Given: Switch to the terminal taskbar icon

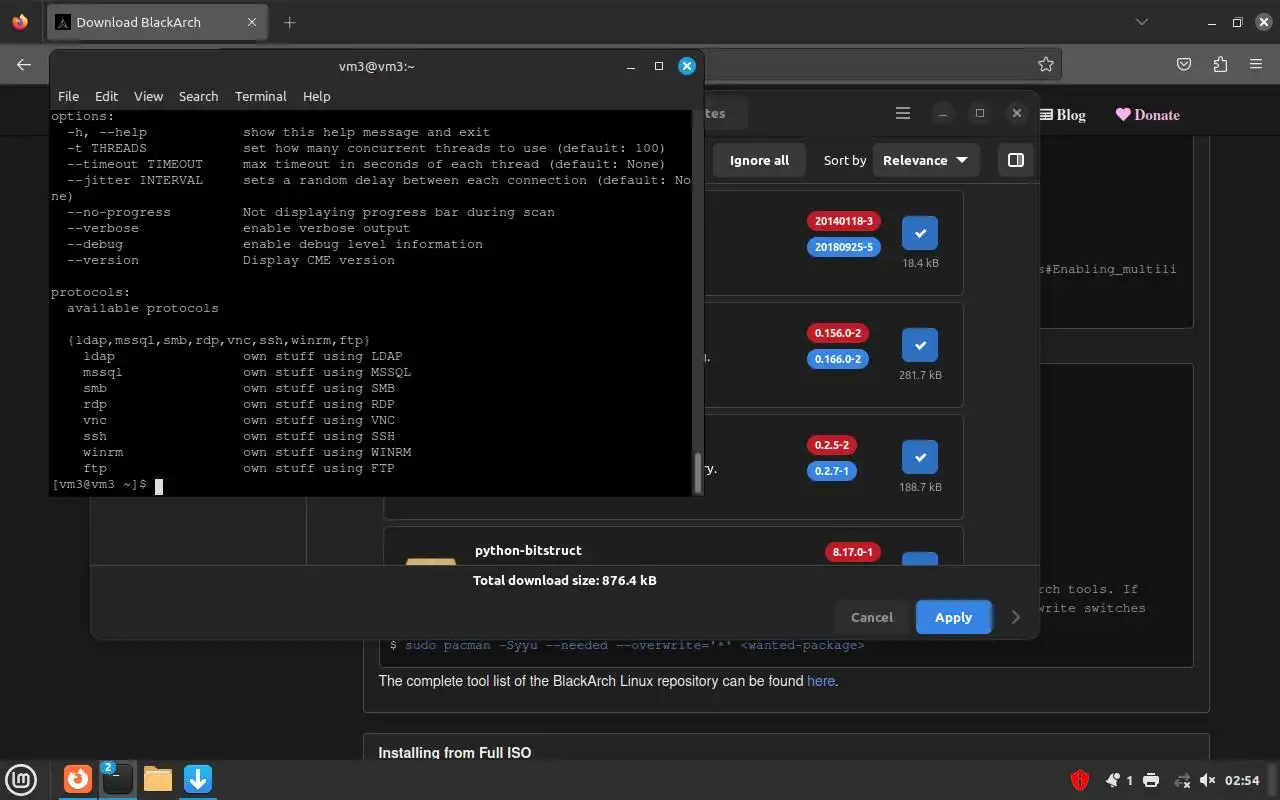Looking at the screenshot, I should [x=117, y=779].
